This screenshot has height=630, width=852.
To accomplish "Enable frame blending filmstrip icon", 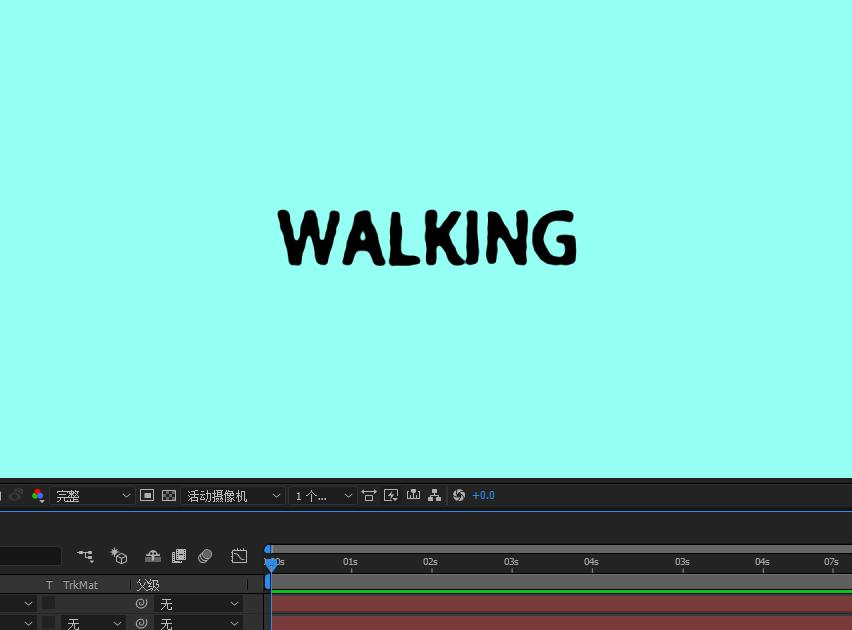I will 179,556.
